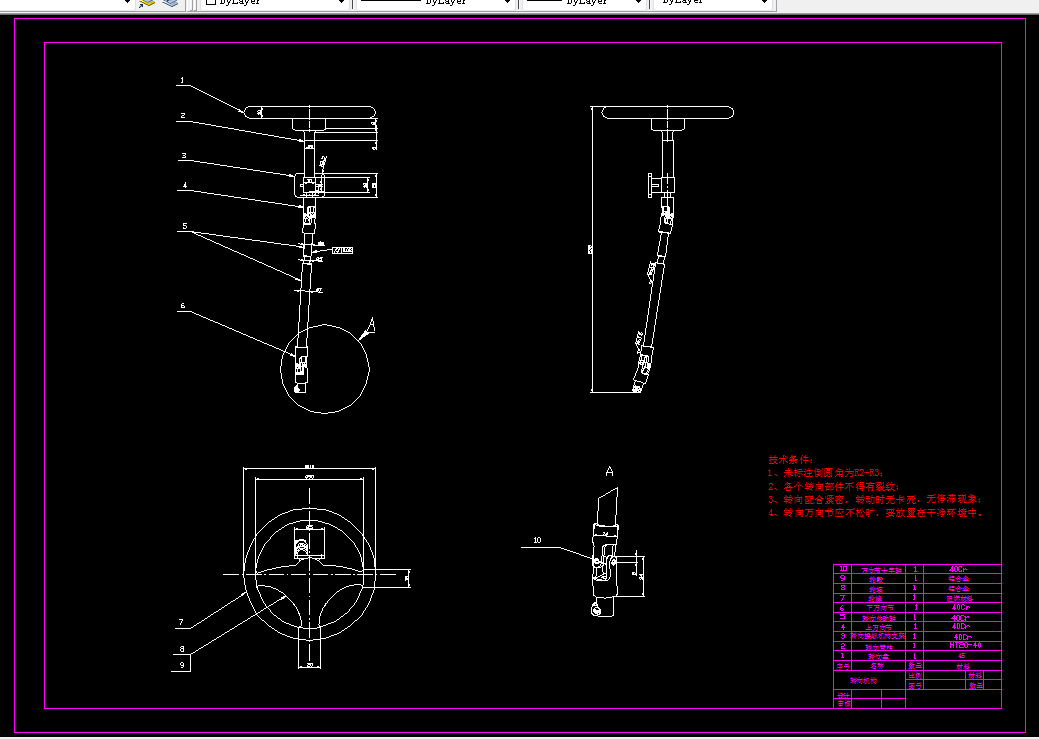Click the layer icon with blue arrow

click(x=147, y=3)
